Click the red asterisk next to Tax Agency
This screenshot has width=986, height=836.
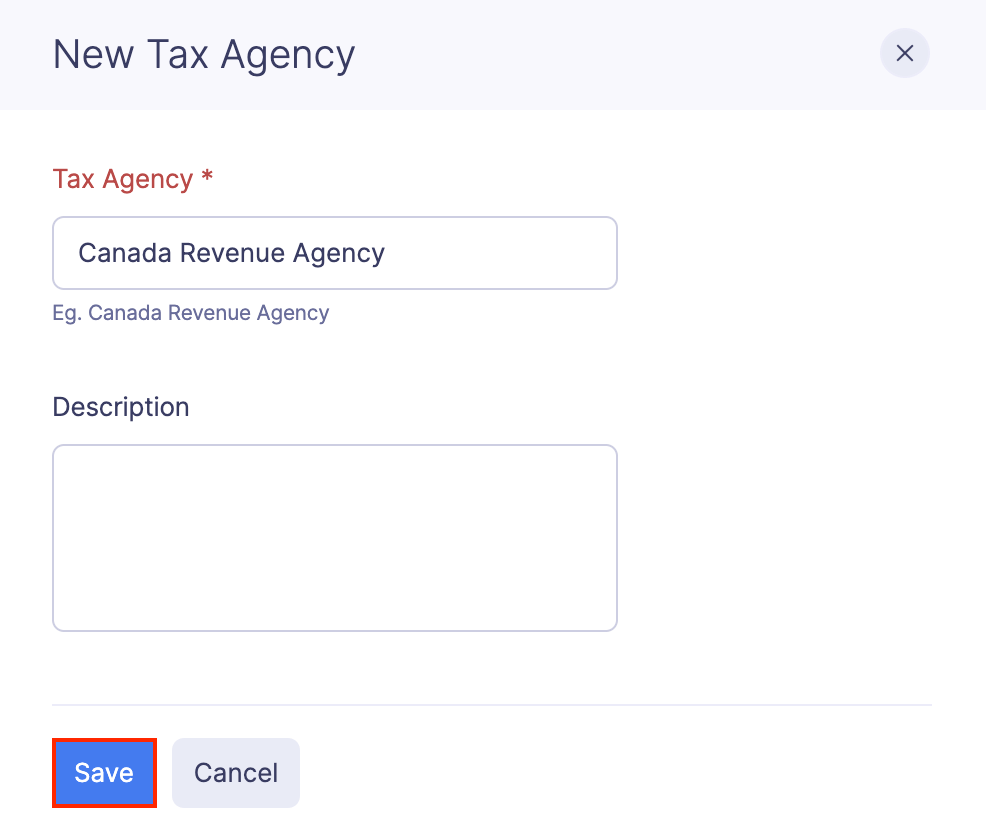(206, 179)
